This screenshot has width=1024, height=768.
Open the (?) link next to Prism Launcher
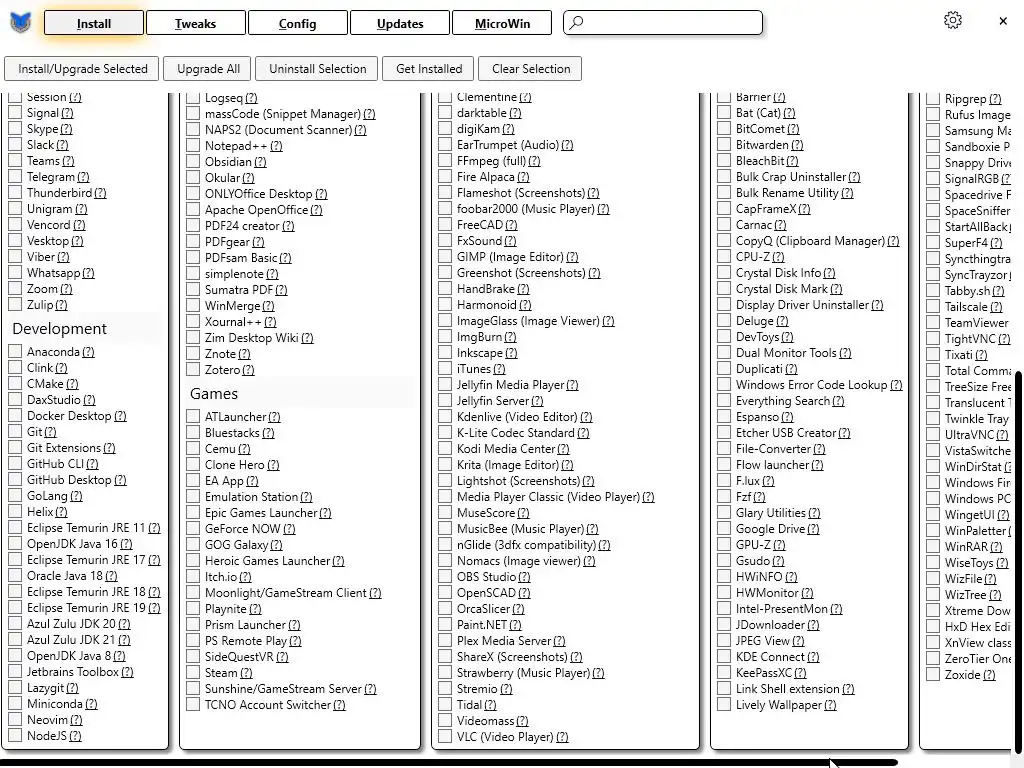295,625
